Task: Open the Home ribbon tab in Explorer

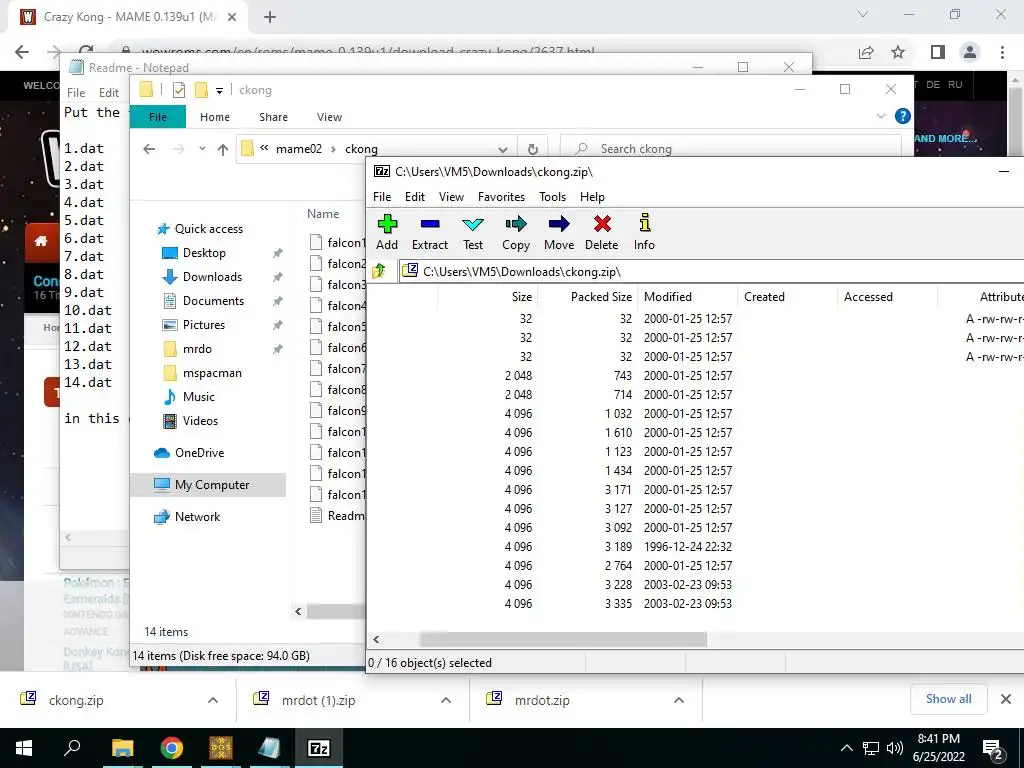Action: click(215, 117)
